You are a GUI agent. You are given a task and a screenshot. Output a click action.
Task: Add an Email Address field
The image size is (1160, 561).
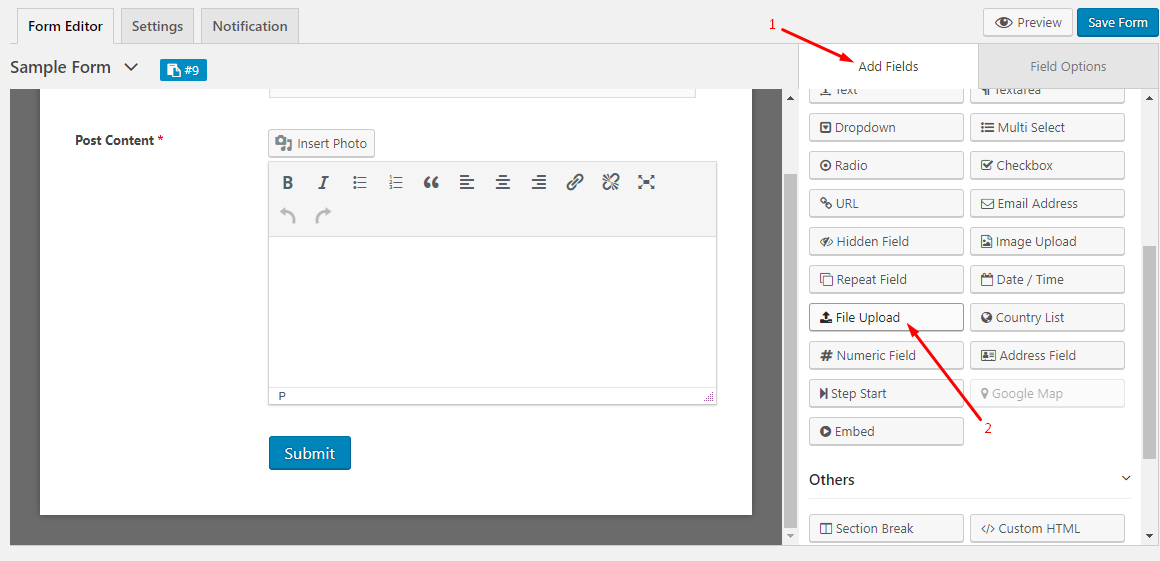1048,204
